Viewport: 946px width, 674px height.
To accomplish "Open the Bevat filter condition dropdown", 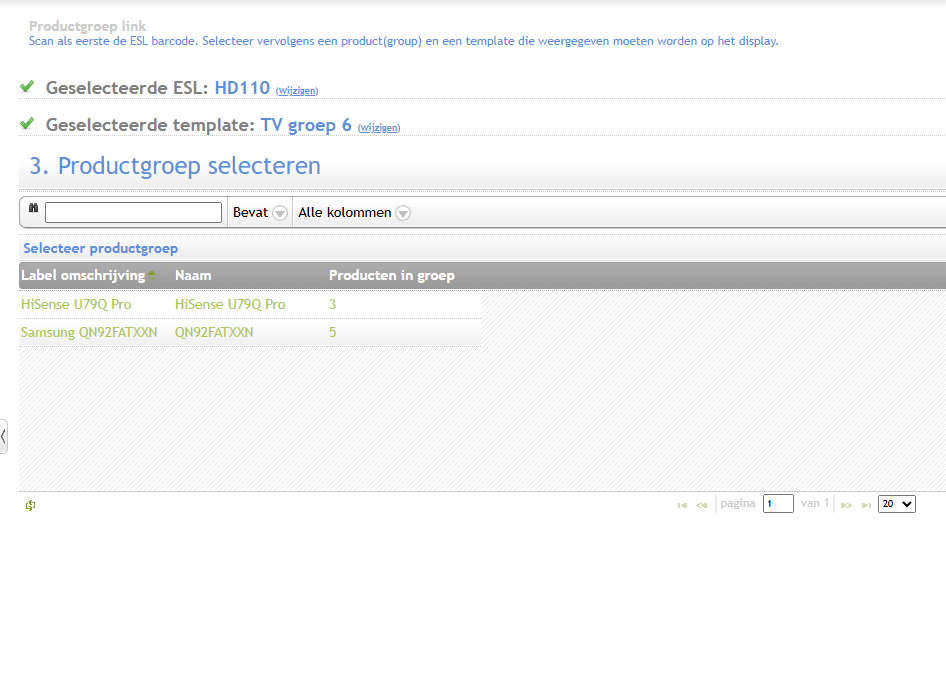I will (280, 213).
